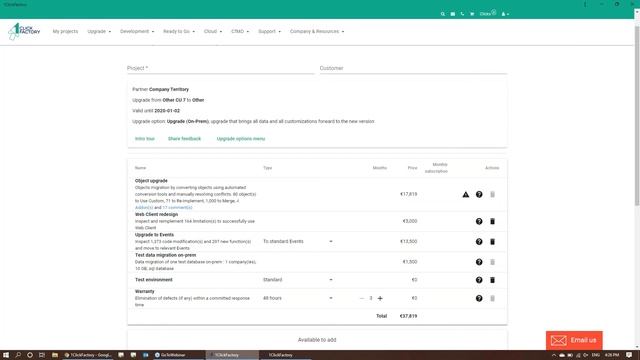Expand the Upgrade menu
The width and height of the screenshot is (640, 360).
[99, 31]
